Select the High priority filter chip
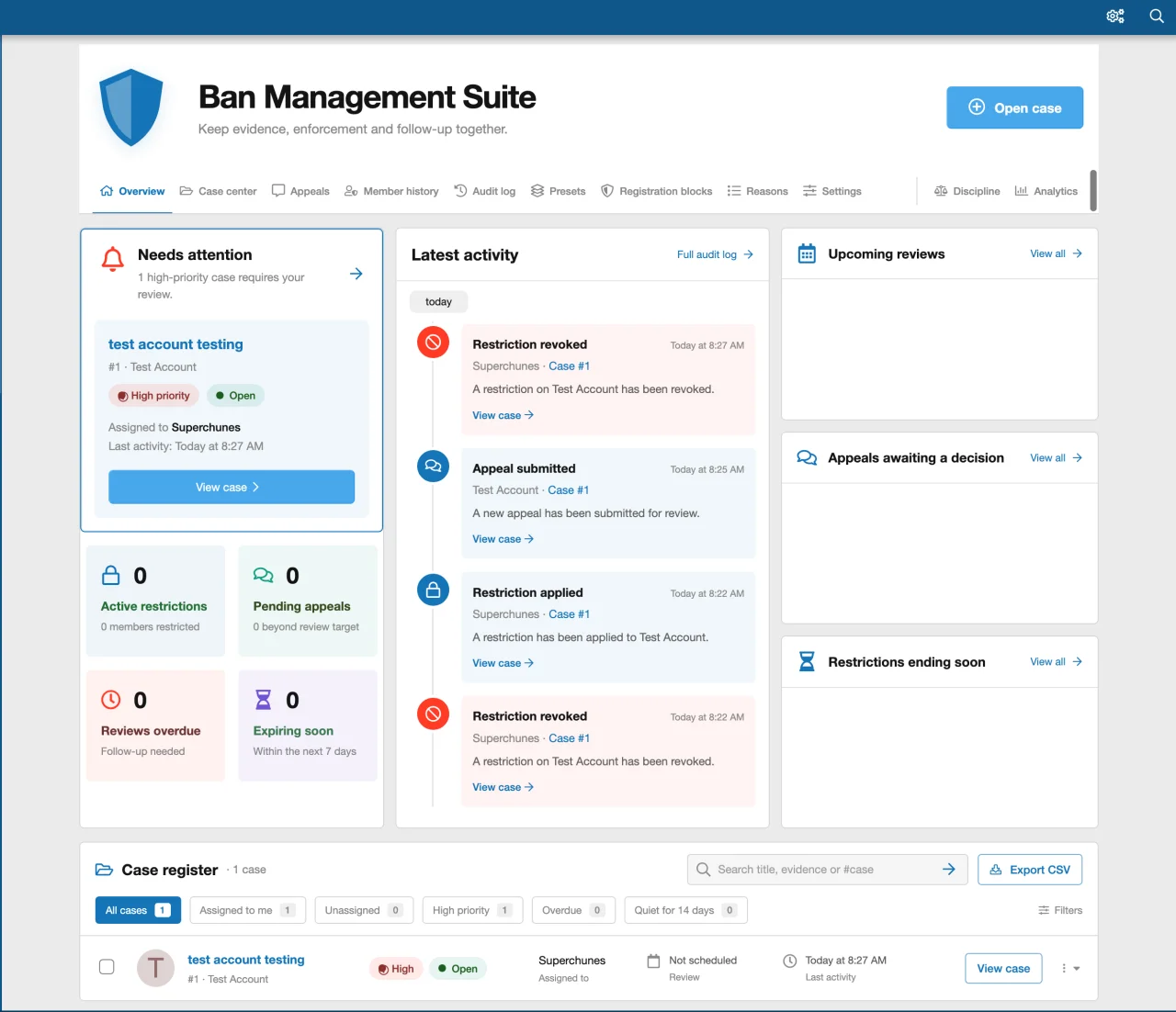Image resolution: width=1176 pixels, height=1012 pixels. [472, 910]
